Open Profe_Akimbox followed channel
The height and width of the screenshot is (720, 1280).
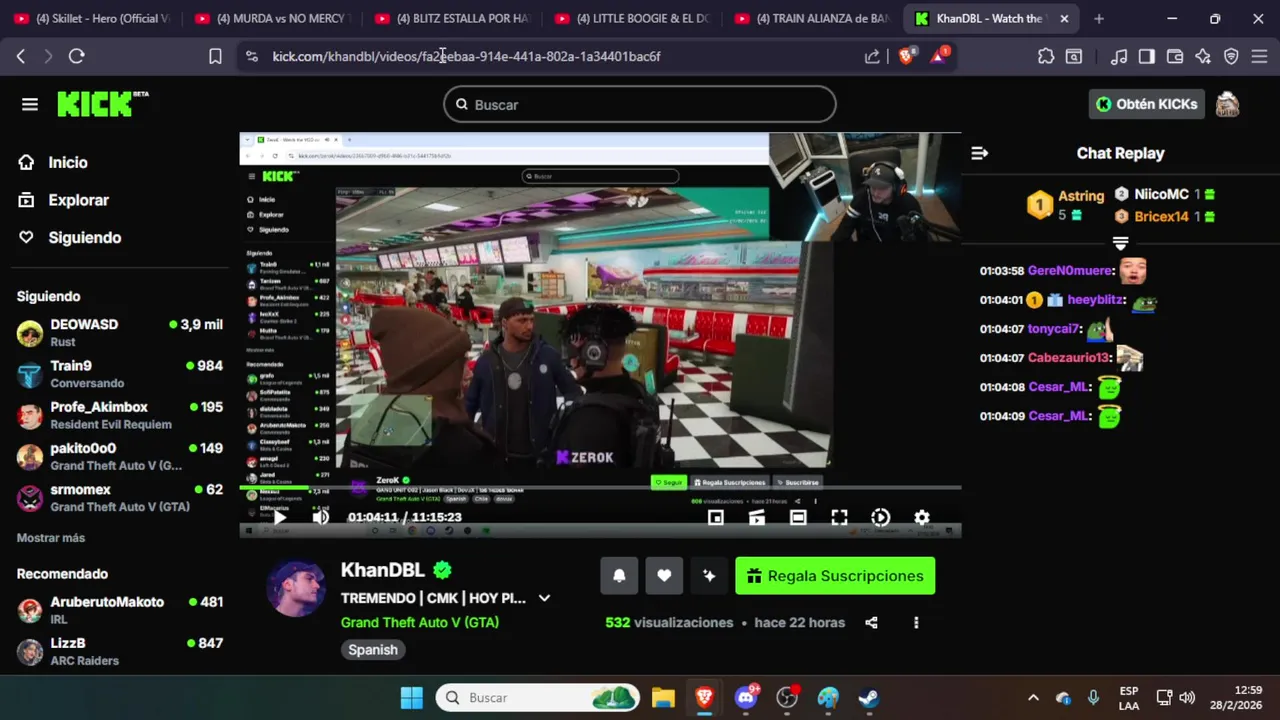coord(120,415)
